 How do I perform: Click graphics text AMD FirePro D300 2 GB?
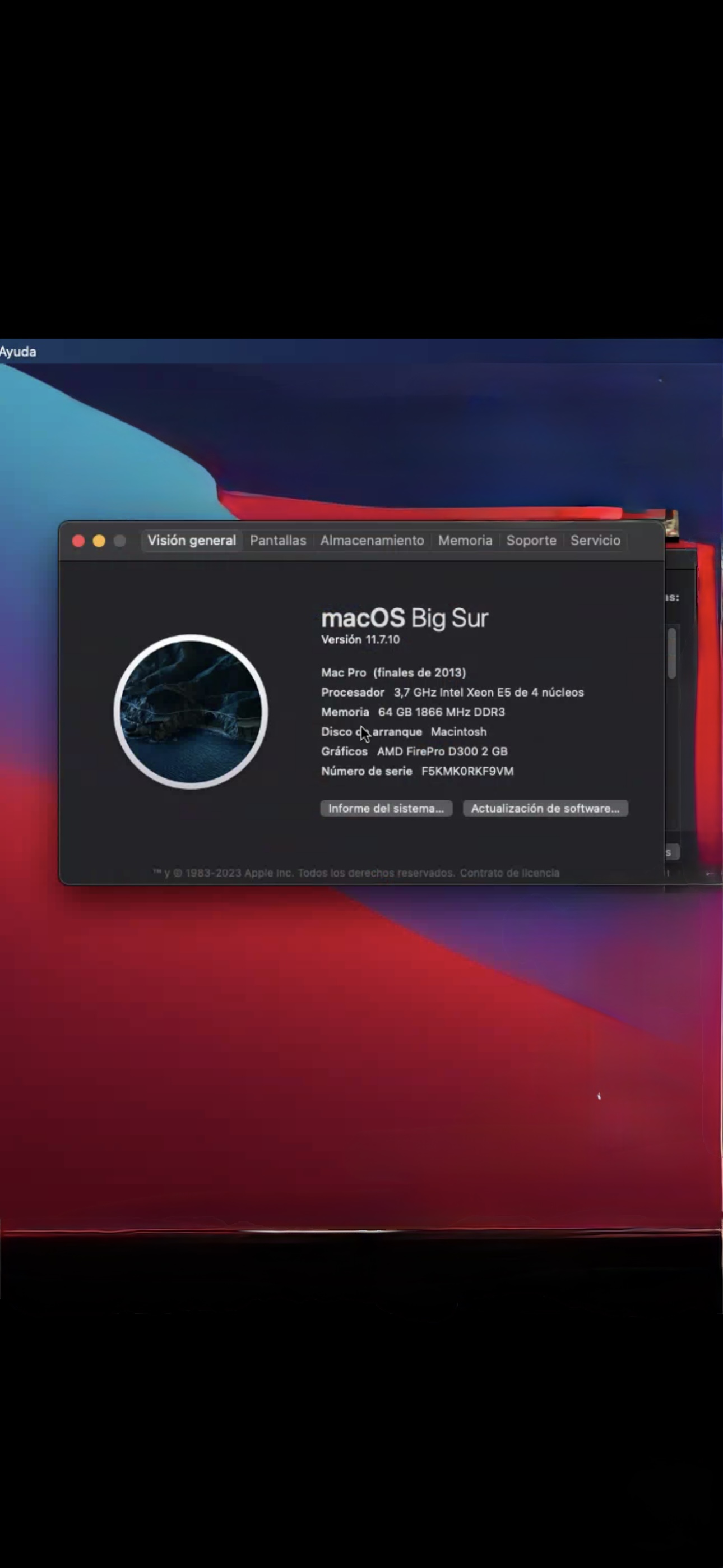coord(442,751)
